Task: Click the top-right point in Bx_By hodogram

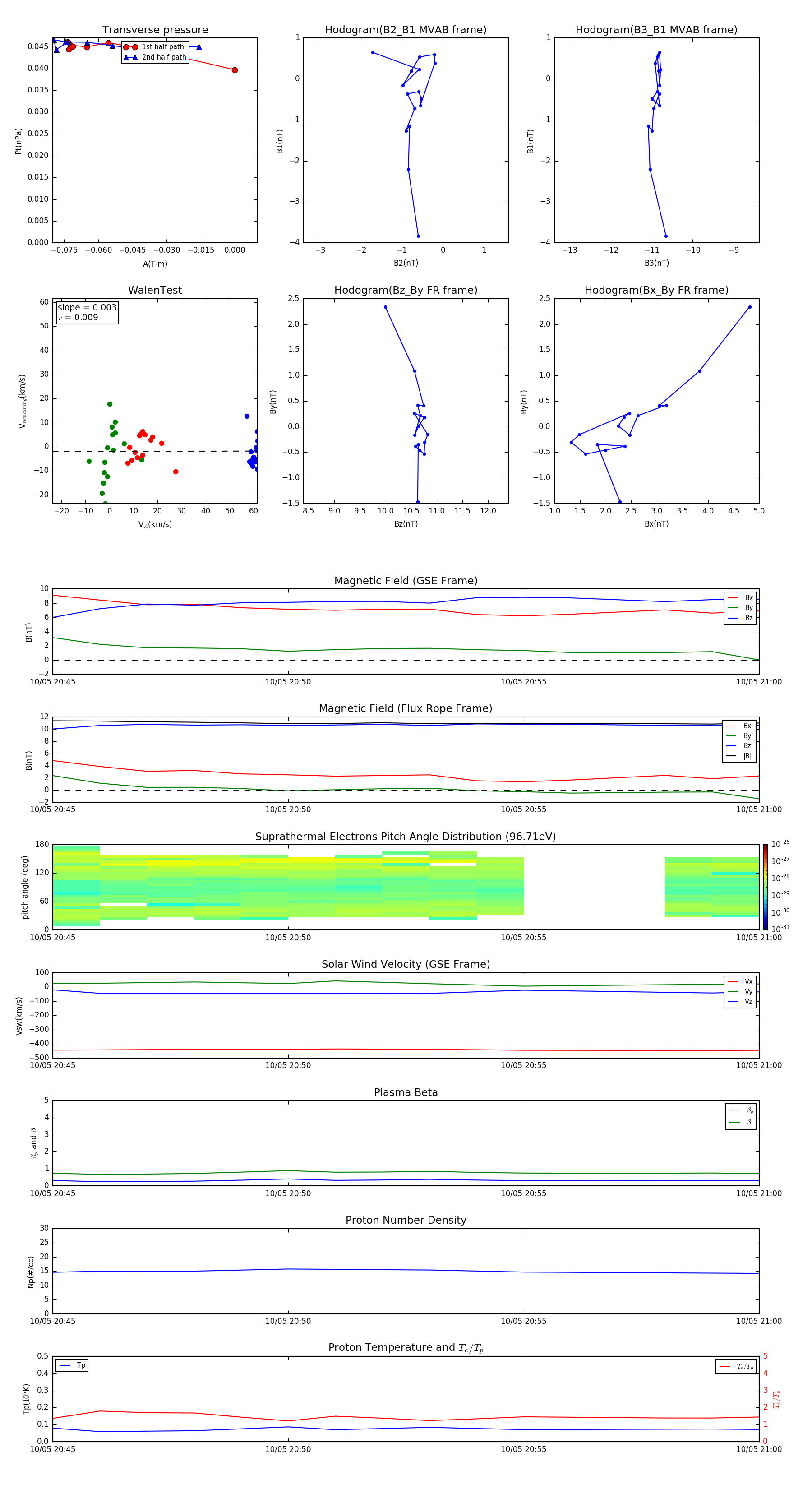Action: [x=750, y=307]
